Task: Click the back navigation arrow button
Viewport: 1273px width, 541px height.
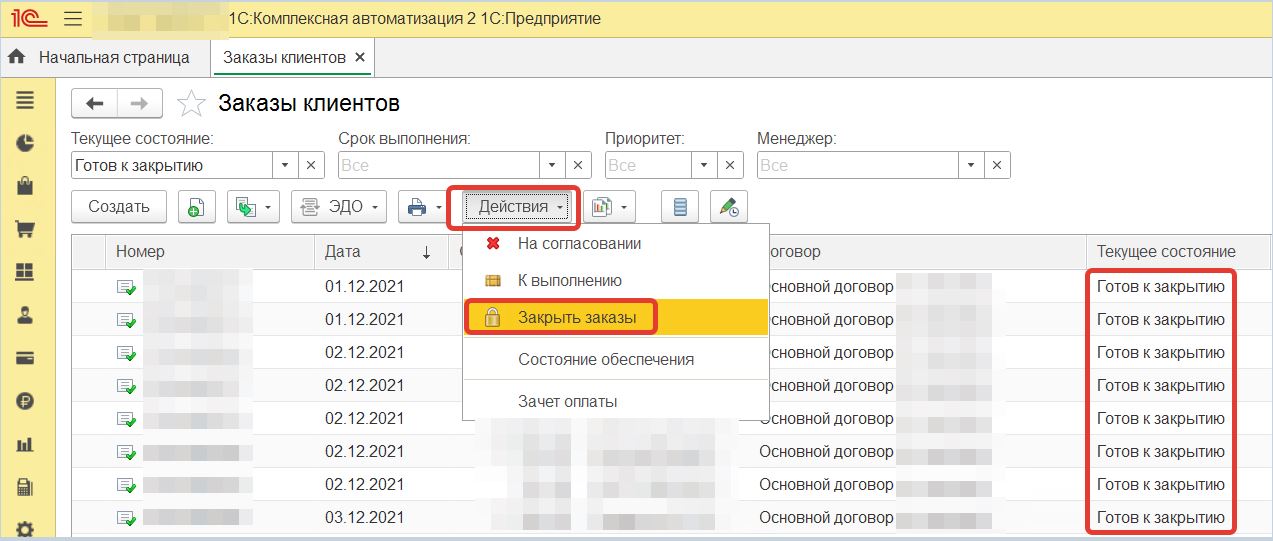Action: pyautogui.click(x=95, y=103)
